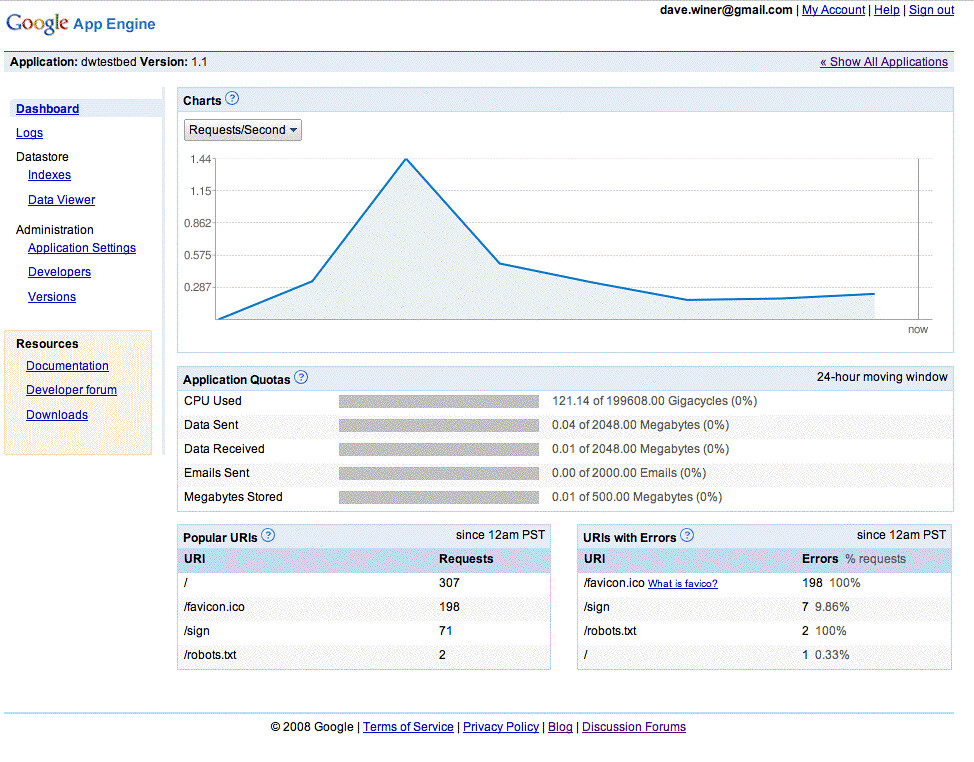Open the Versions page
Viewport: 974px width, 762px height.
pos(52,297)
